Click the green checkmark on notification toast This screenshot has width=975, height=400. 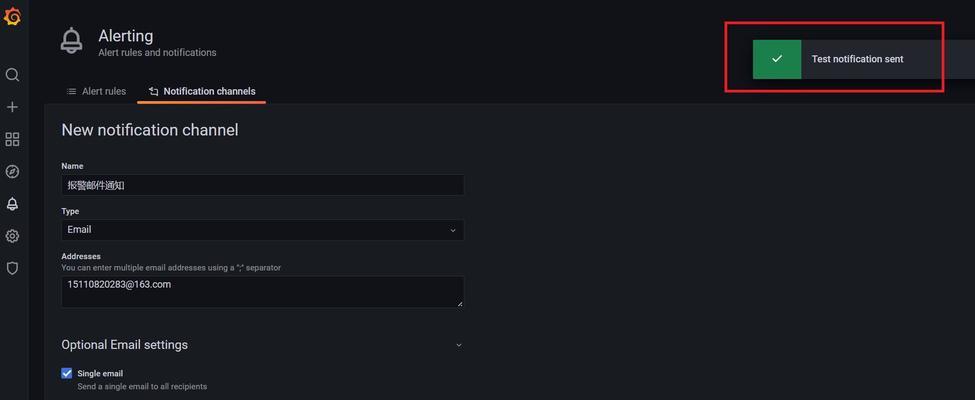777,59
